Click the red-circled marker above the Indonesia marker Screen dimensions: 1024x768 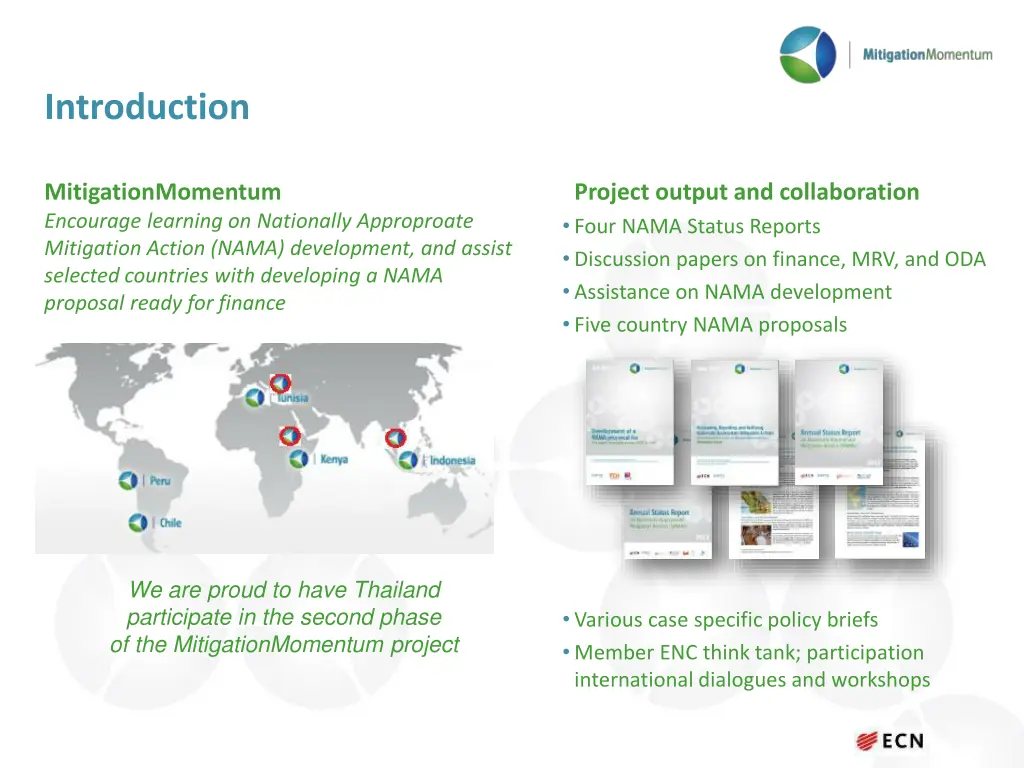[x=395, y=438]
